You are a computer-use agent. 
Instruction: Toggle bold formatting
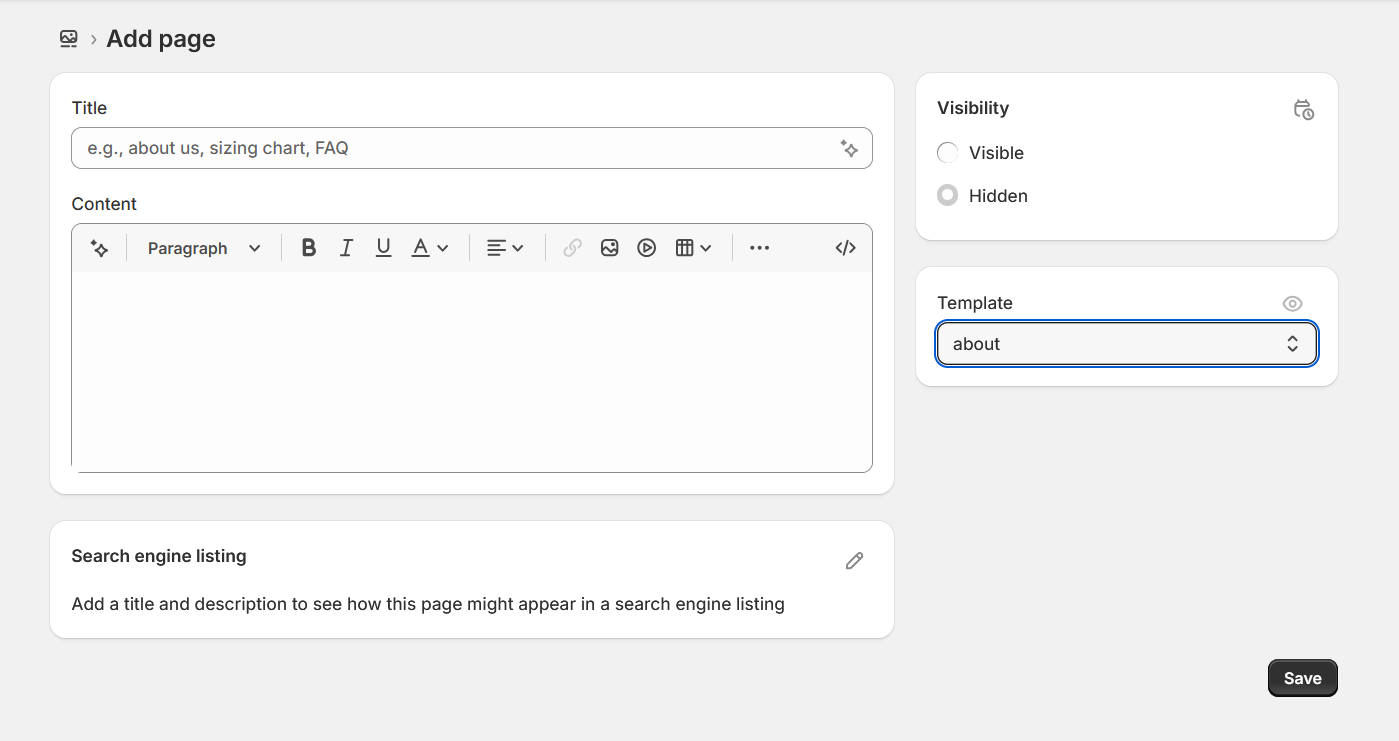point(308,247)
